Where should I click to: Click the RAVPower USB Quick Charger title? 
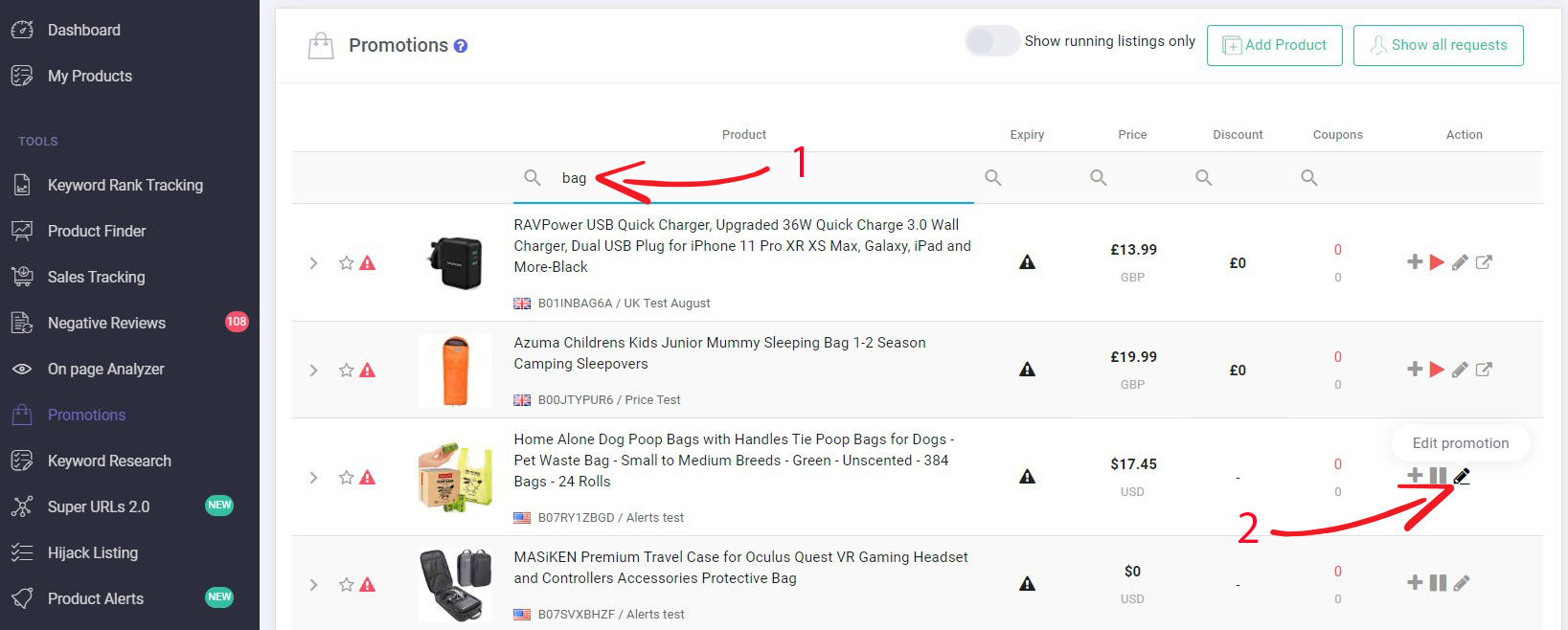(742, 246)
